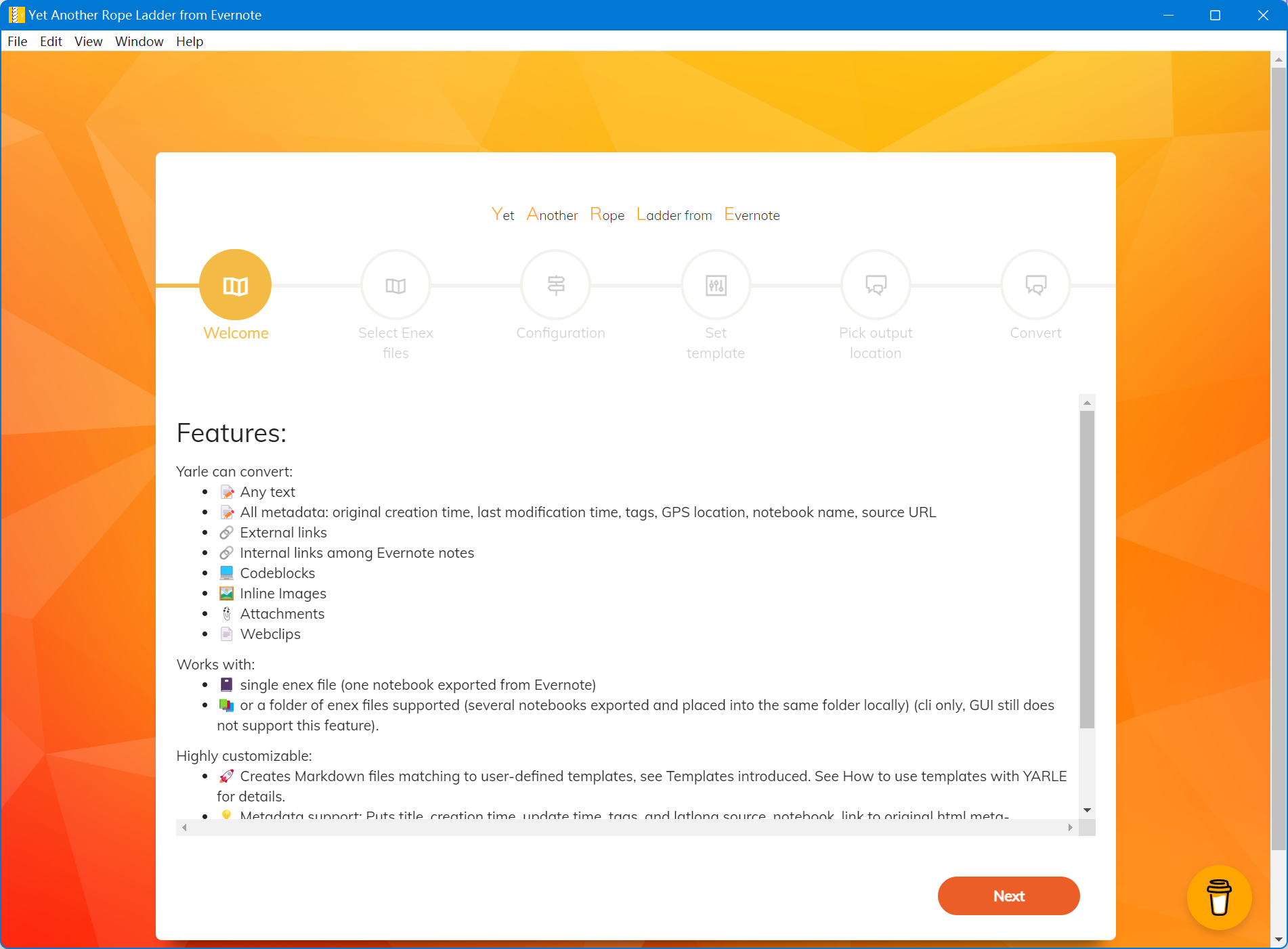This screenshot has height=949, width=1288.
Task: Click the 'Yarle can convert:' text
Action: (234, 472)
